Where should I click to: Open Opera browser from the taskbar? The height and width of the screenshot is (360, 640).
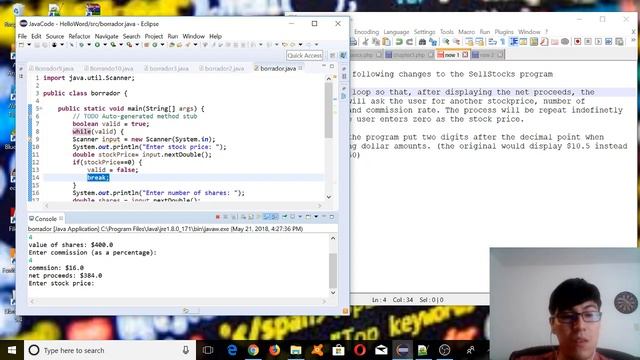360,350
